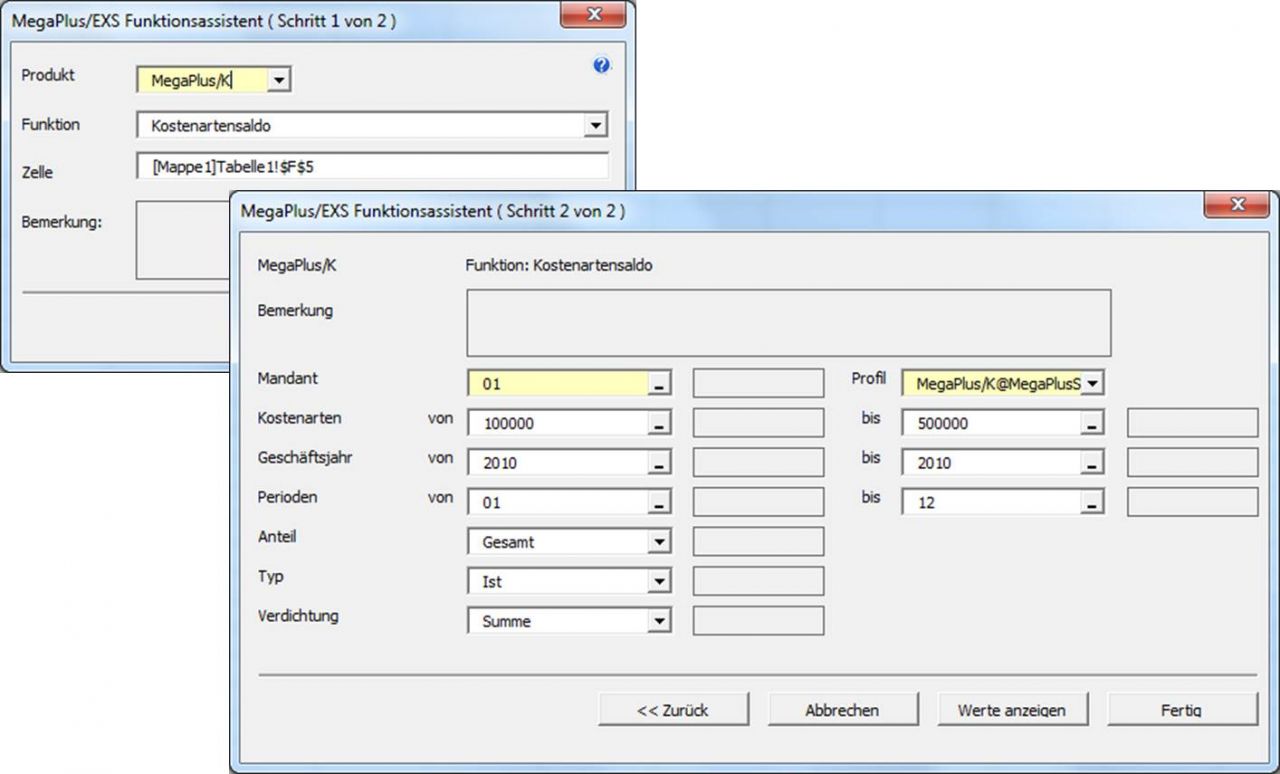This screenshot has height=774, width=1280.
Task: Open the Produkt dropdown arrow
Action: click(x=279, y=80)
